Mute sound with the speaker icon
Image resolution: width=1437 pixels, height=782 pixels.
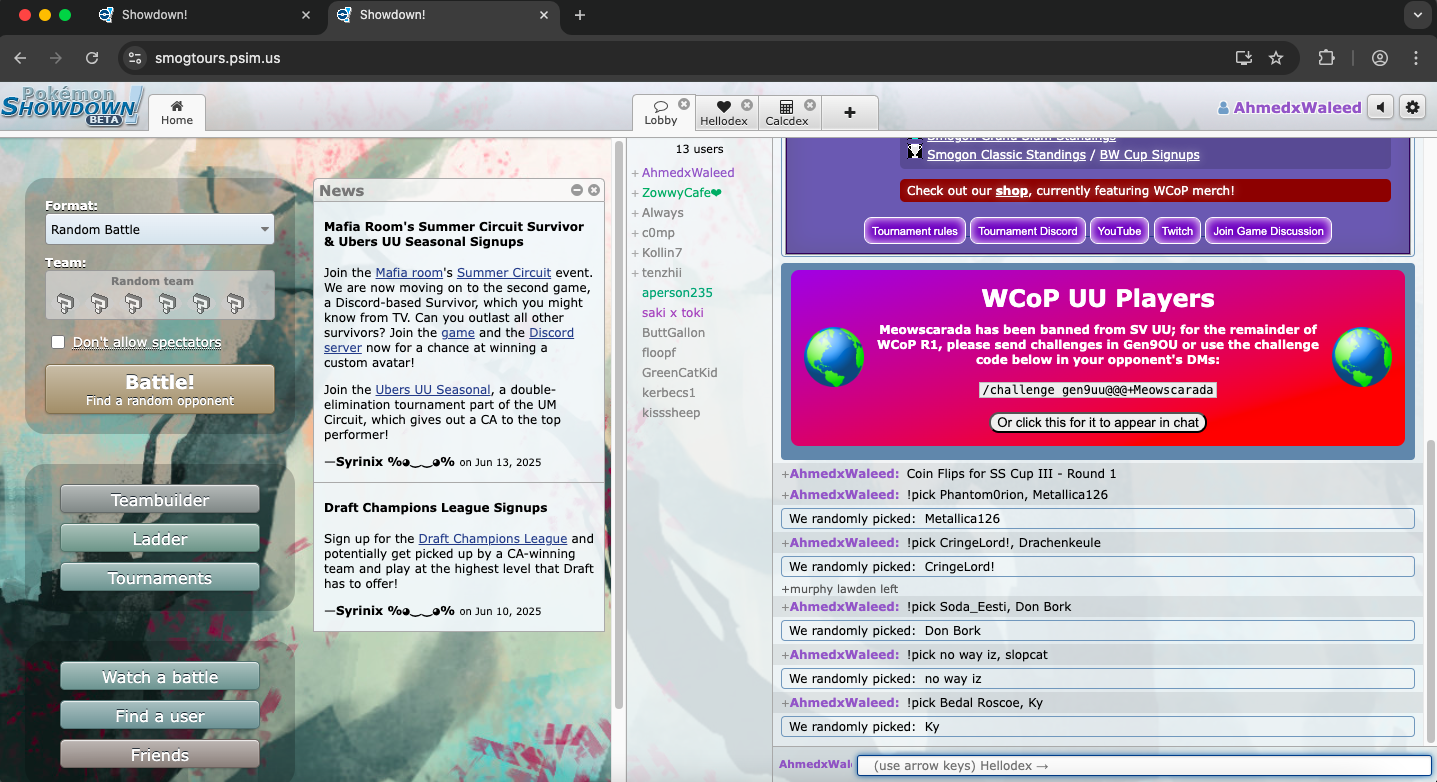coord(1380,107)
